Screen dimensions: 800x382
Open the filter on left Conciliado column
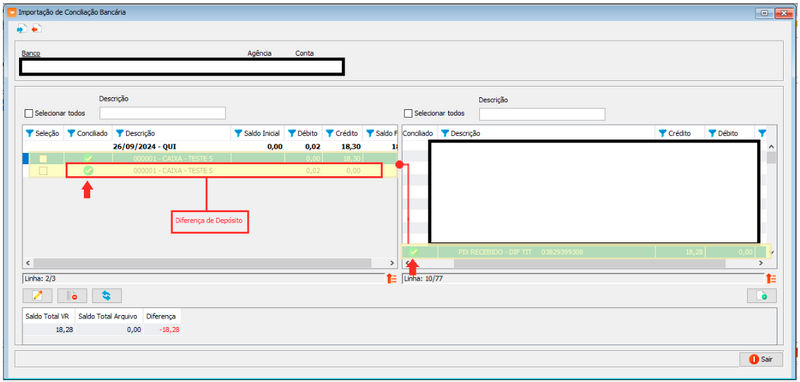coord(71,134)
